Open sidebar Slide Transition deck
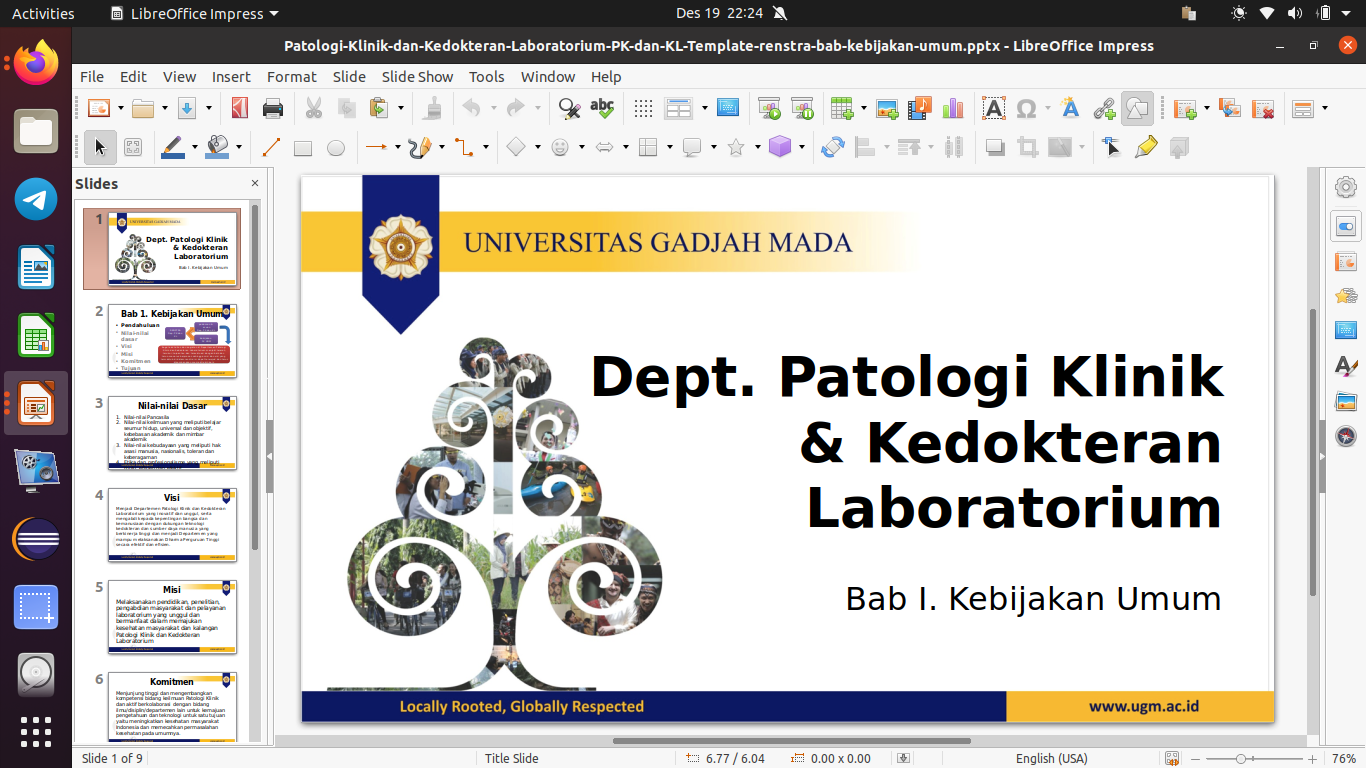1366x768 pixels. (1346, 262)
